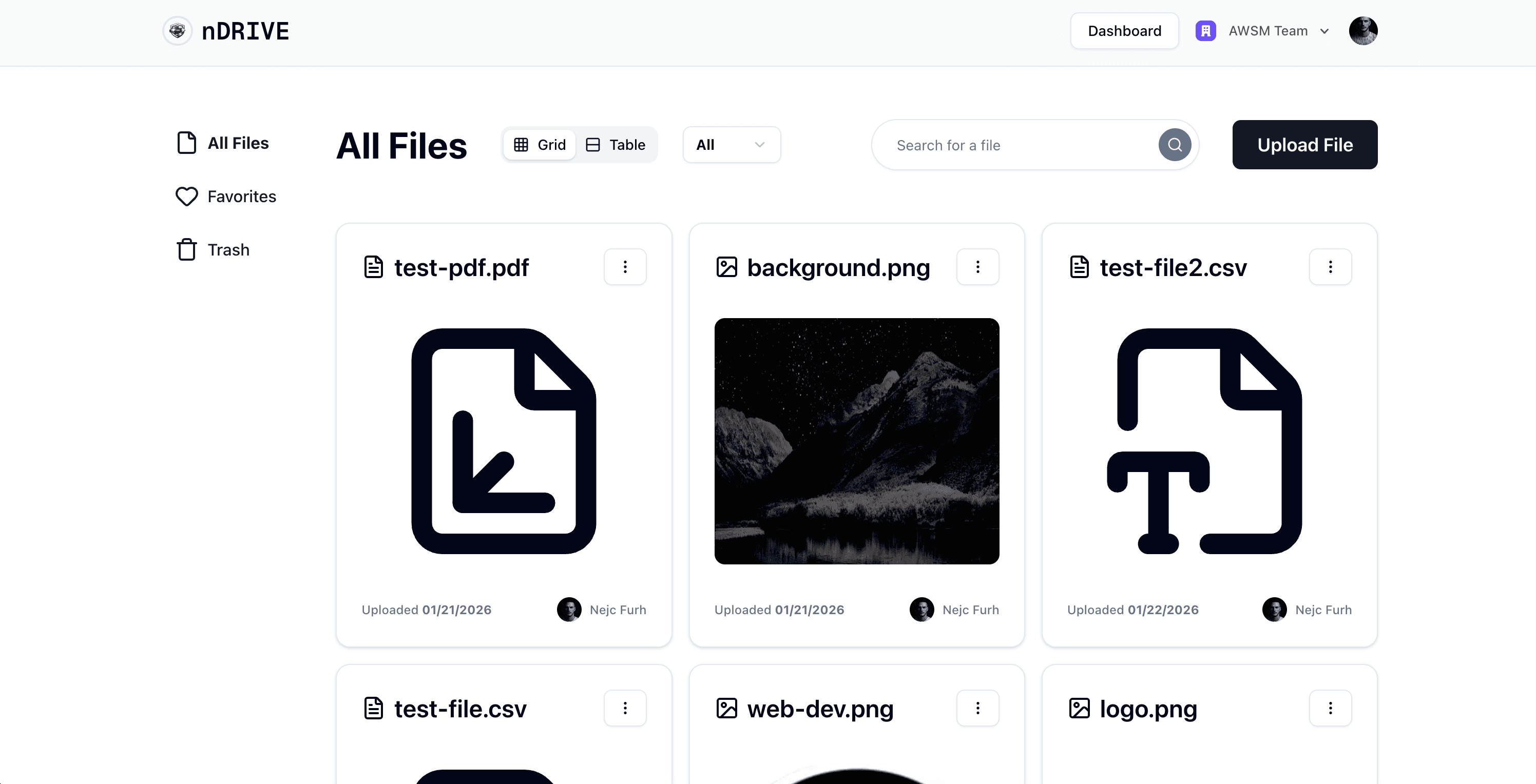
Task: Open options menu for test-file.csv
Action: (624, 708)
